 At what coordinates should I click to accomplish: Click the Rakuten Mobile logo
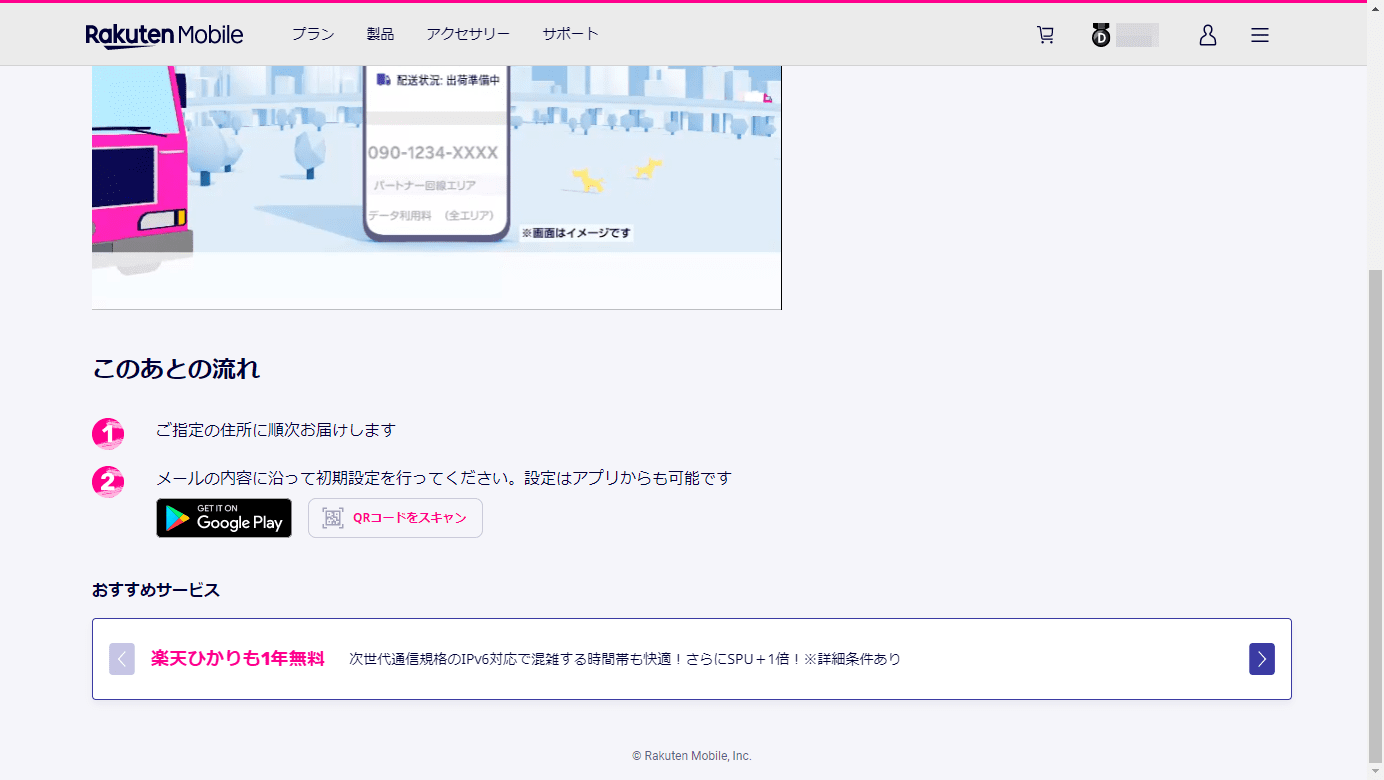pos(164,35)
